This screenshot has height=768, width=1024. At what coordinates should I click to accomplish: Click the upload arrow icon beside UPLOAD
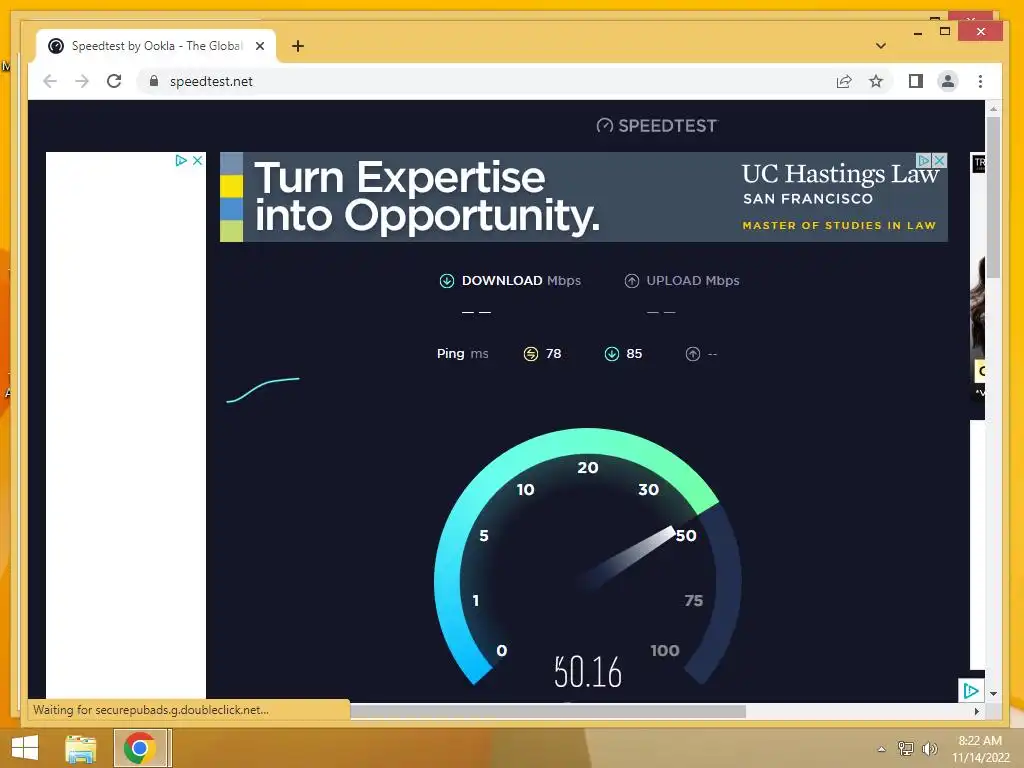632,281
